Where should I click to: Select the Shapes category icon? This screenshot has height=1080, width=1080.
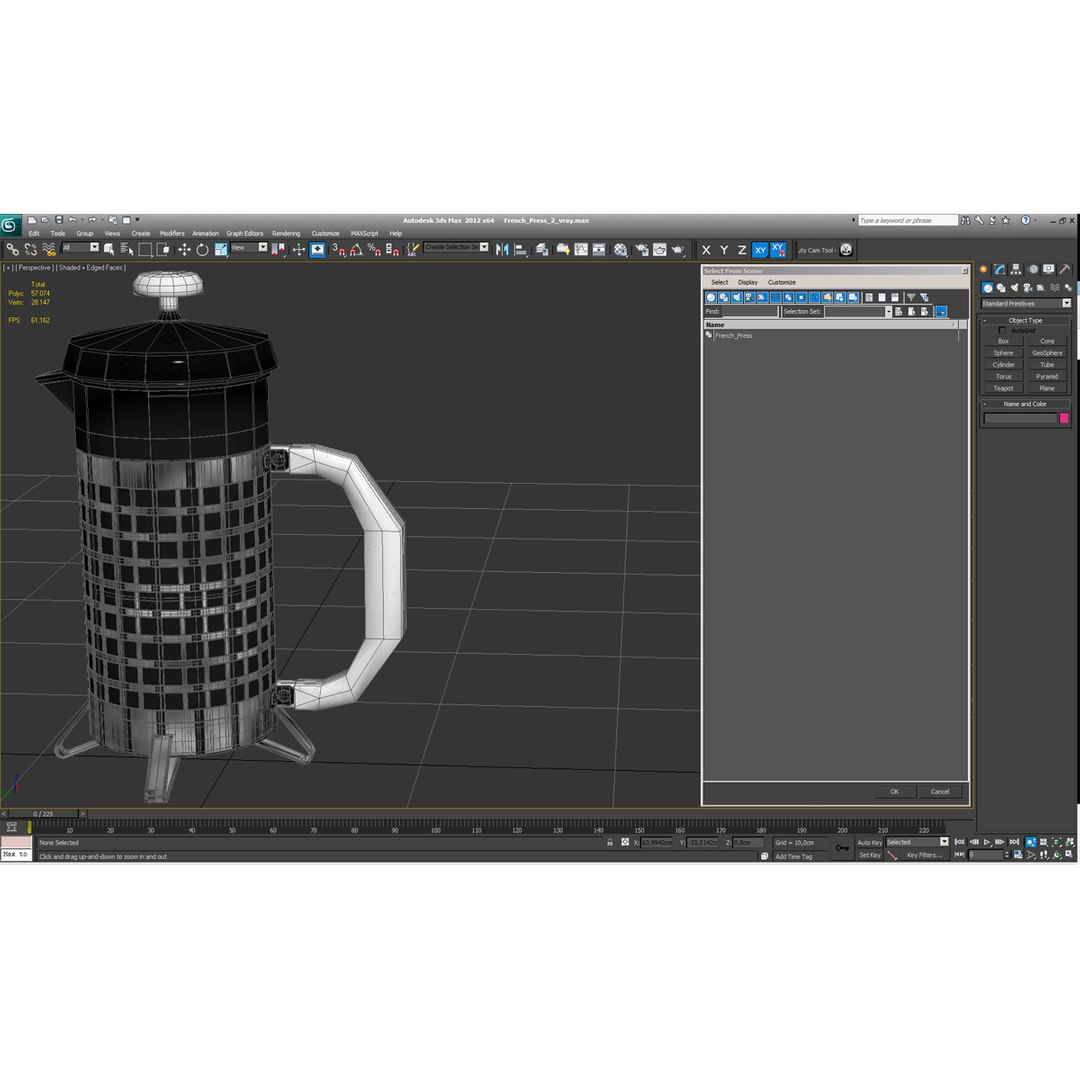pyautogui.click(x=1001, y=287)
